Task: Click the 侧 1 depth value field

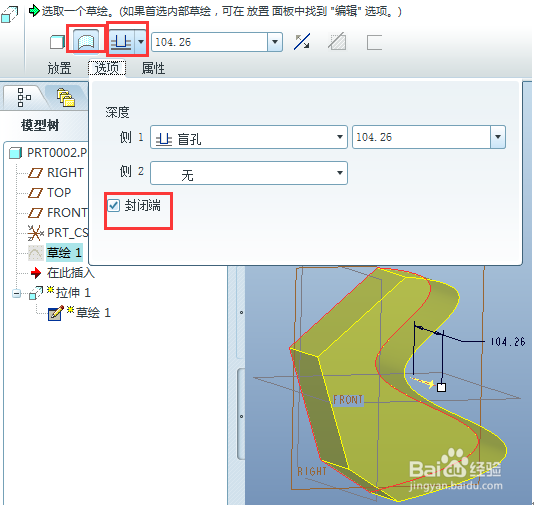Action: pos(421,137)
